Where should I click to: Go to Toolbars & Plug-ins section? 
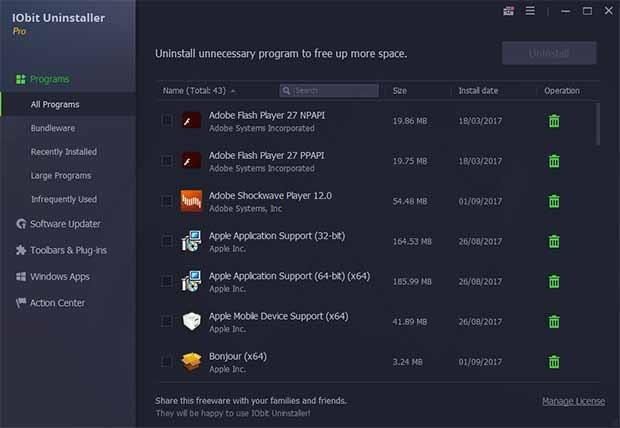[68, 250]
